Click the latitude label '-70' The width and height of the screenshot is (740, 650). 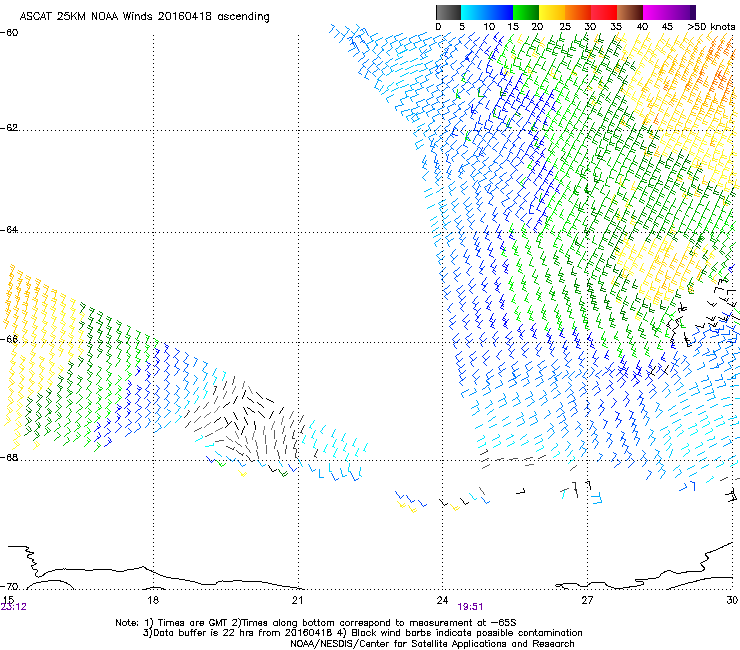(x=9, y=587)
